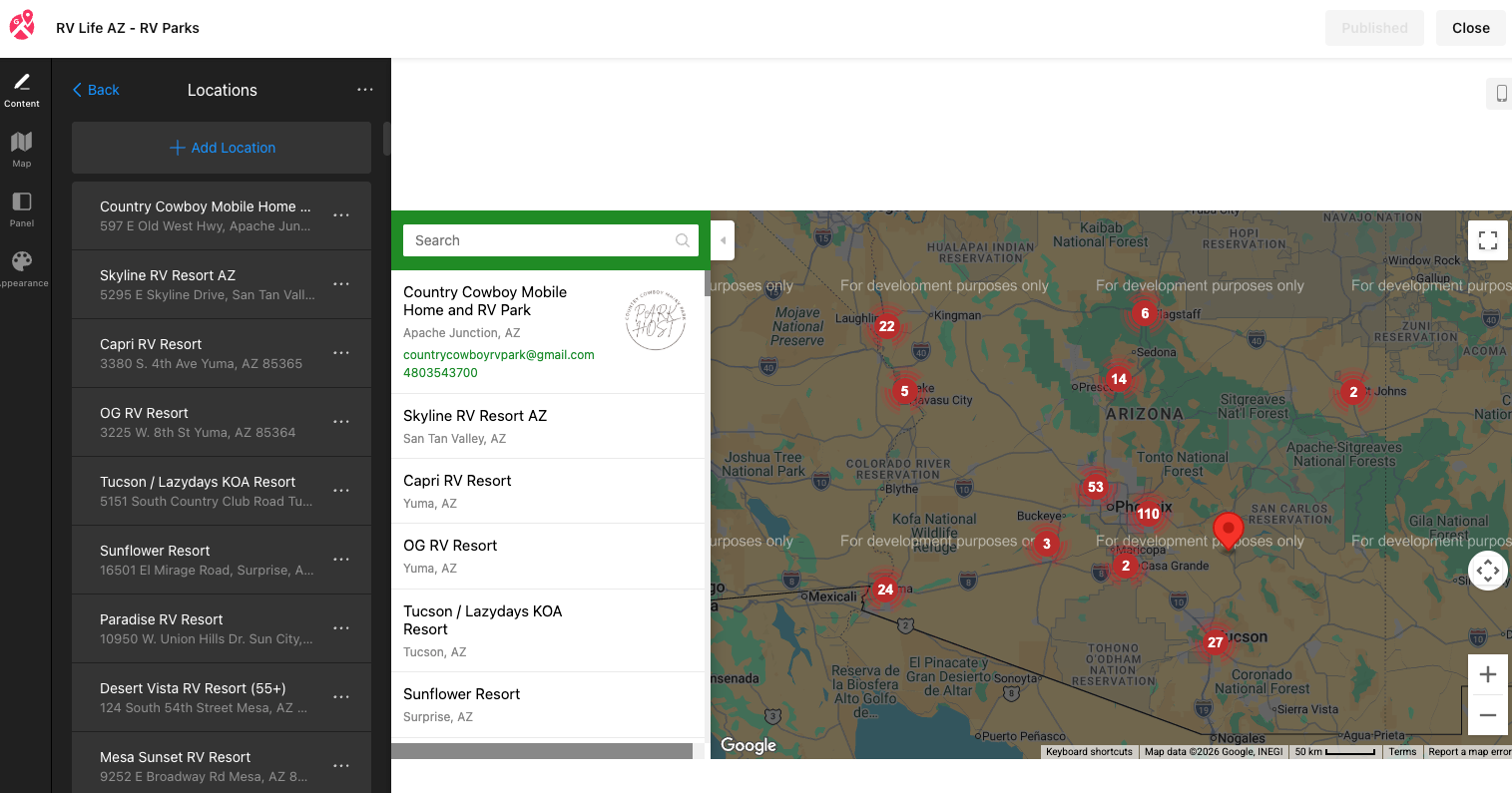The width and height of the screenshot is (1512, 793).
Task: Select Capri RV Resort in sidebar list
Action: 222,353
